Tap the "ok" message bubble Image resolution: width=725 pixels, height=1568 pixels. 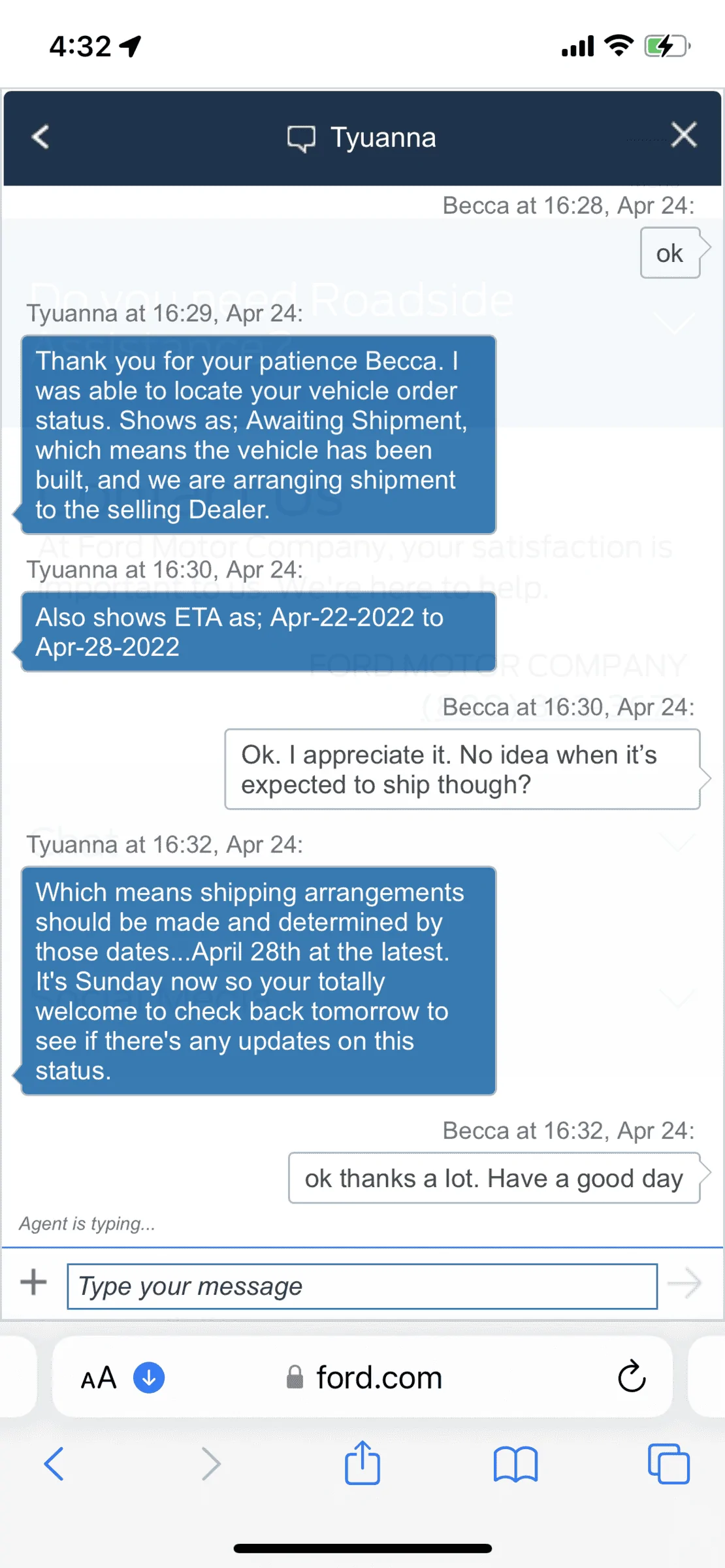tap(671, 253)
